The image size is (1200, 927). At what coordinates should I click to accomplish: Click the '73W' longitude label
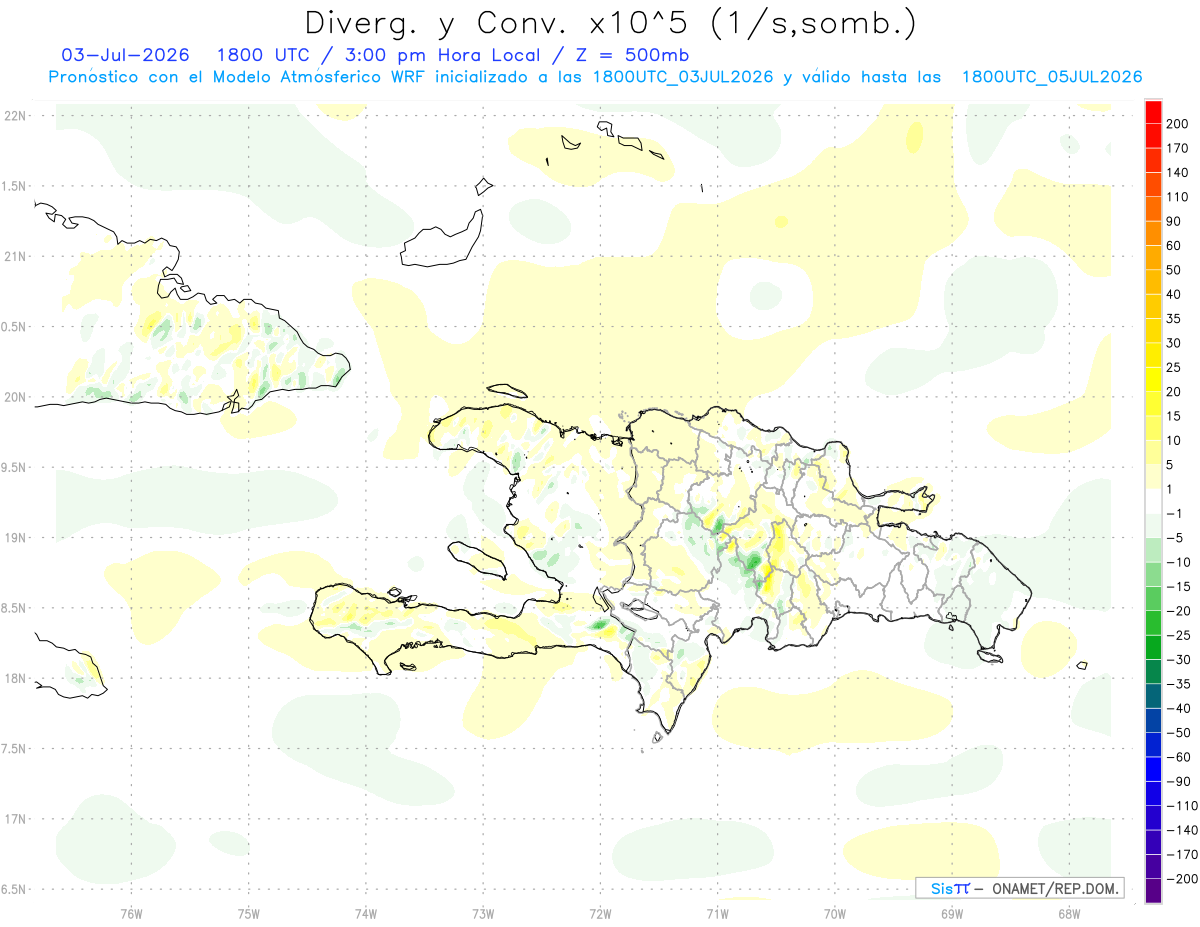483,913
